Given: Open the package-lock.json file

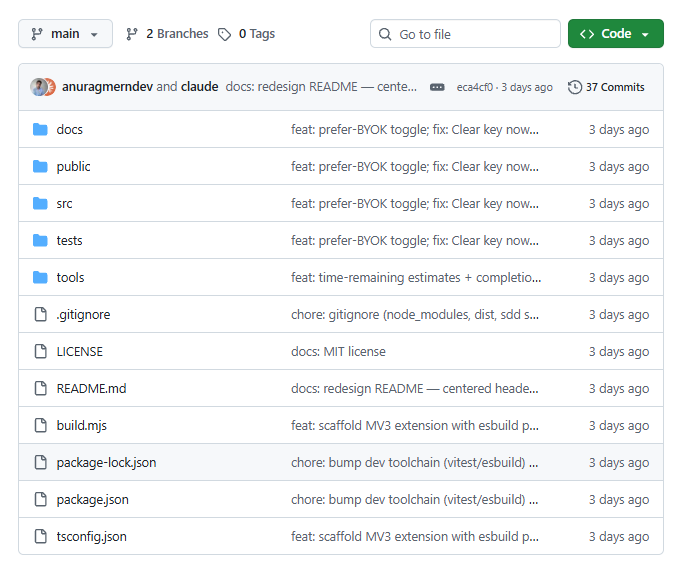Looking at the screenshot, I should tap(106, 462).
